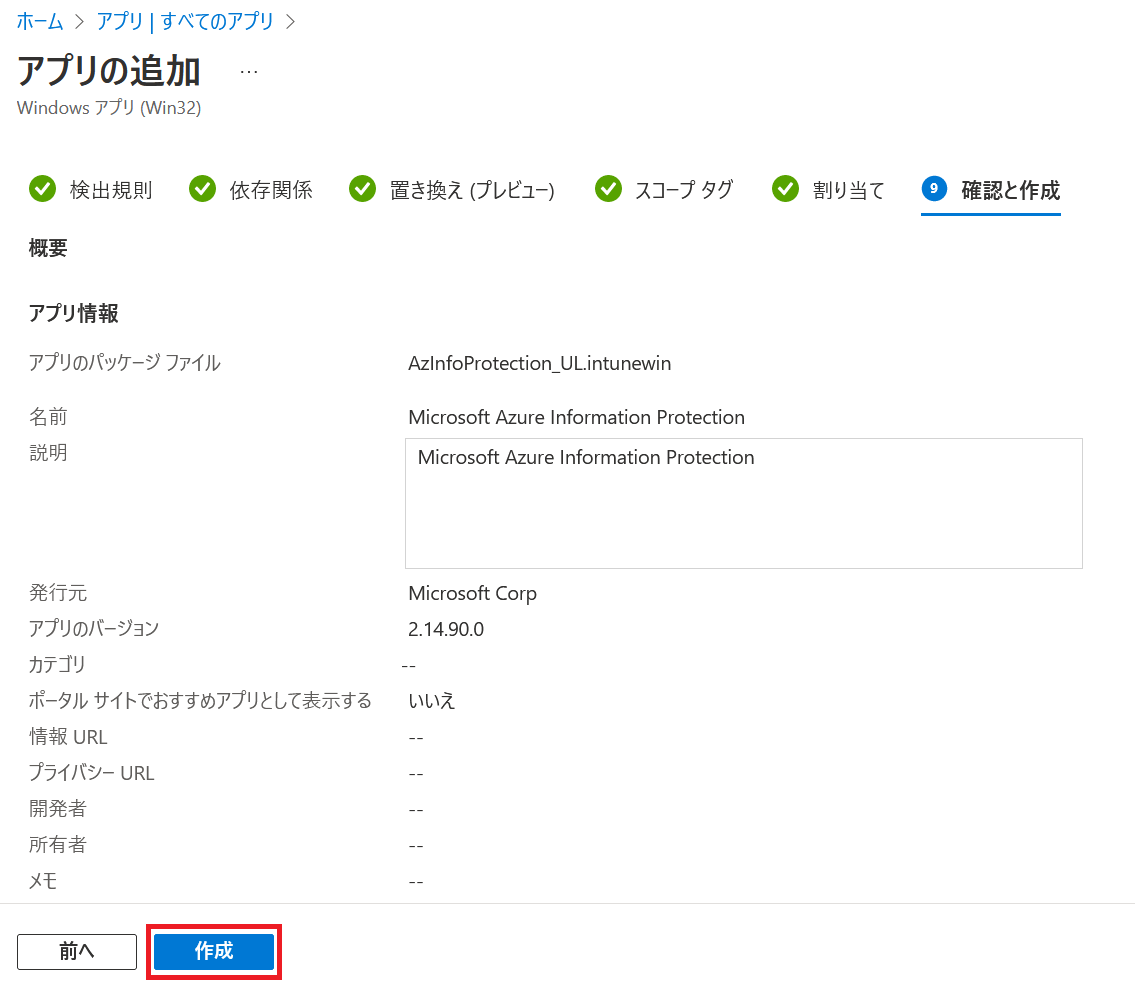Click the green checkmark icon beside 置き換え

pyautogui.click(x=363, y=189)
